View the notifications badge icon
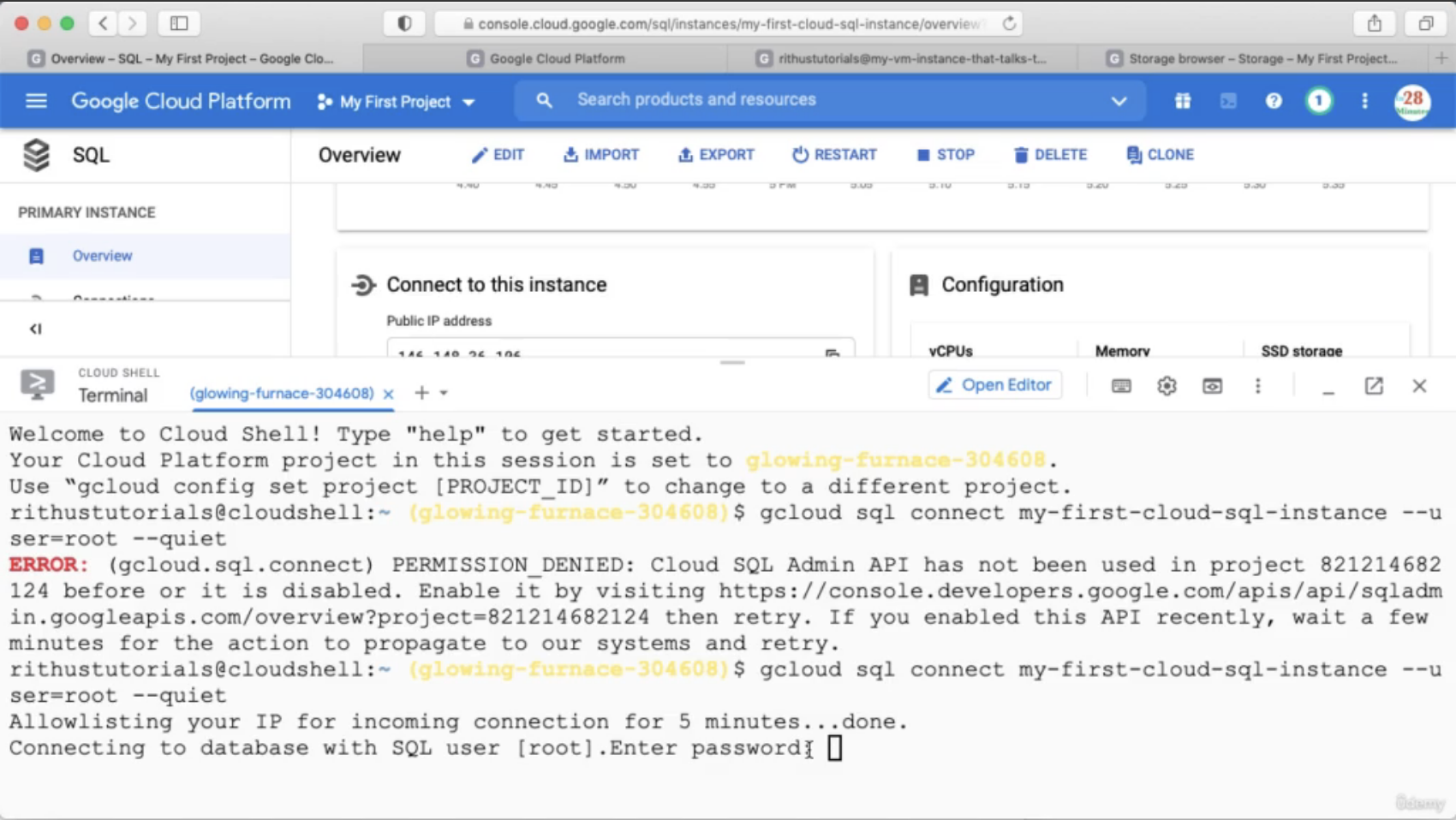Screen dimensions: 1456x820 [x=1319, y=101]
